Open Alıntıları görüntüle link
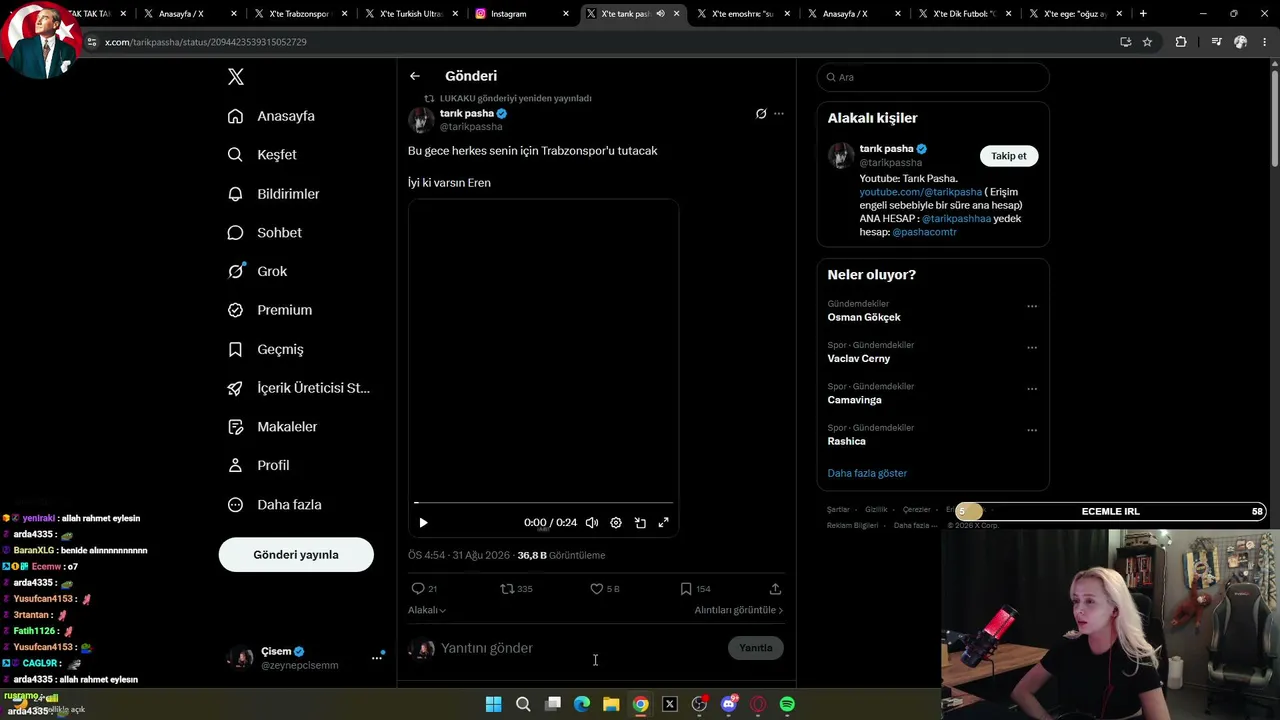The image size is (1280, 720). tap(739, 610)
